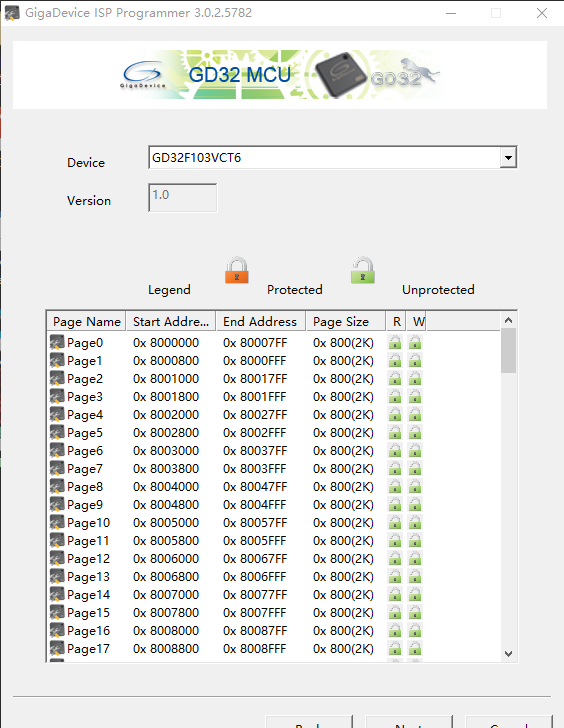Click the write lock icon for Page16
Screen dimensions: 564x728
coord(415,630)
